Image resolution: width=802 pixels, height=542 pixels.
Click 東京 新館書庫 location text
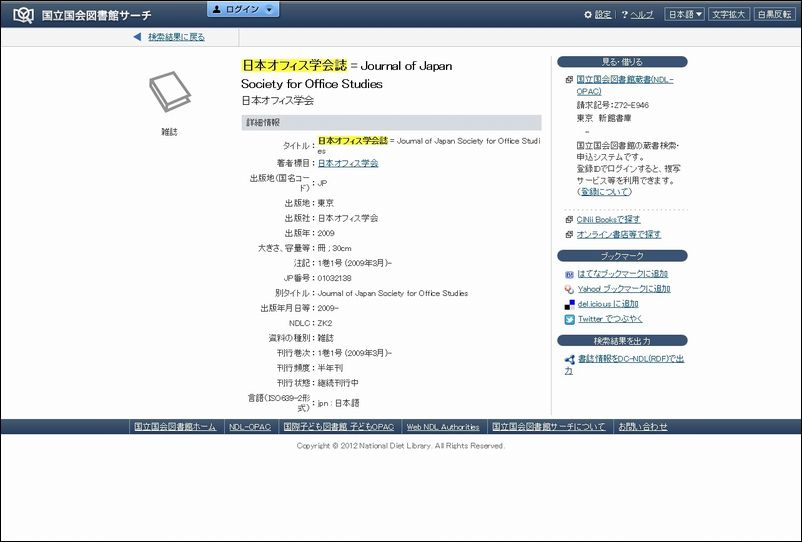604,118
